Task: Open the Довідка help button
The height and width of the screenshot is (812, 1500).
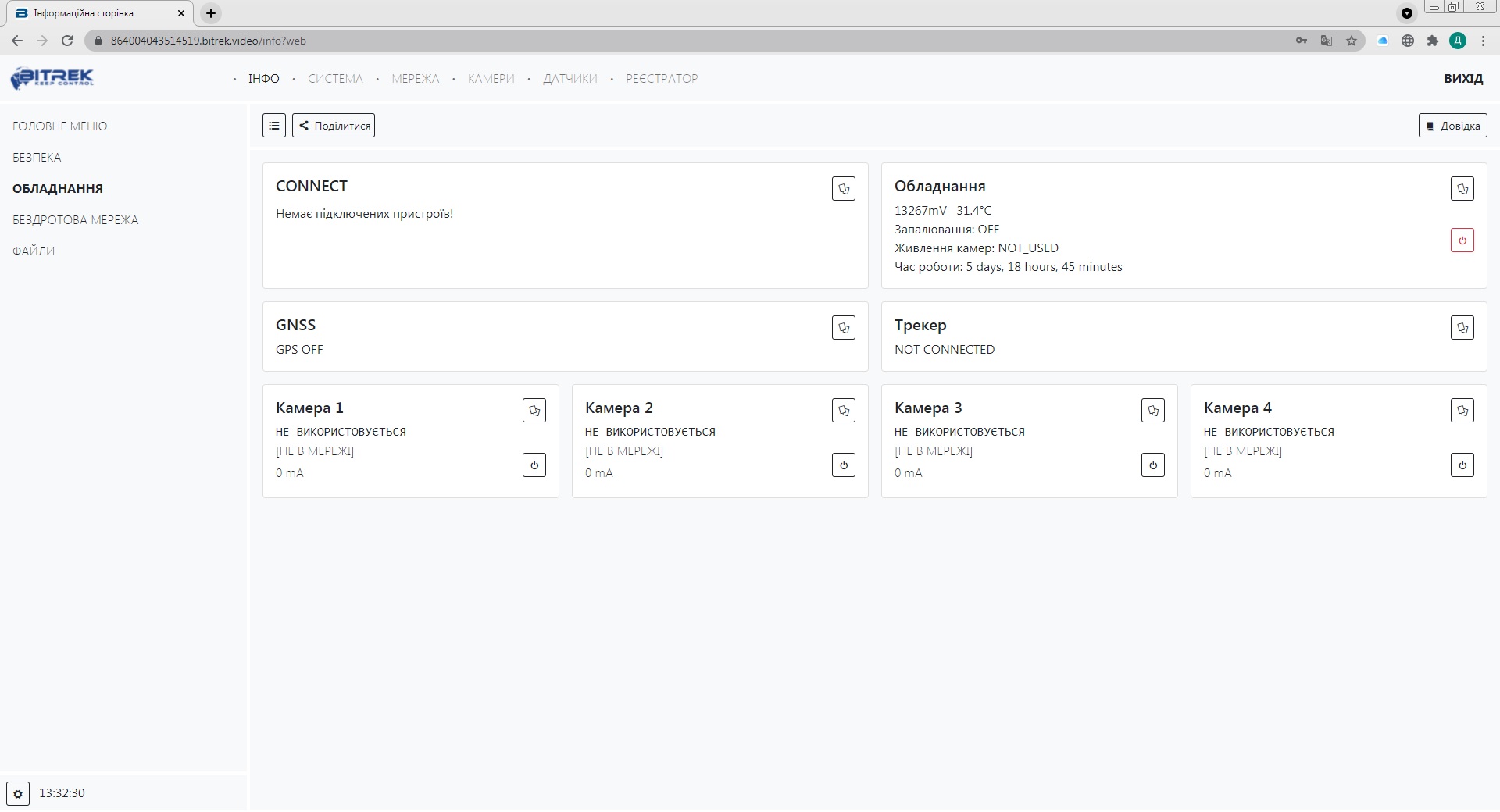Action: pyautogui.click(x=1452, y=126)
